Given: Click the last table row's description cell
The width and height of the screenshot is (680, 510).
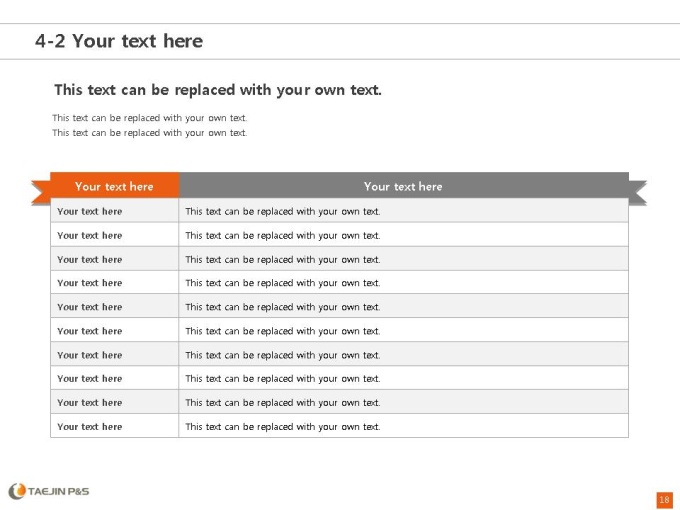Looking at the screenshot, I should [403, 426].
